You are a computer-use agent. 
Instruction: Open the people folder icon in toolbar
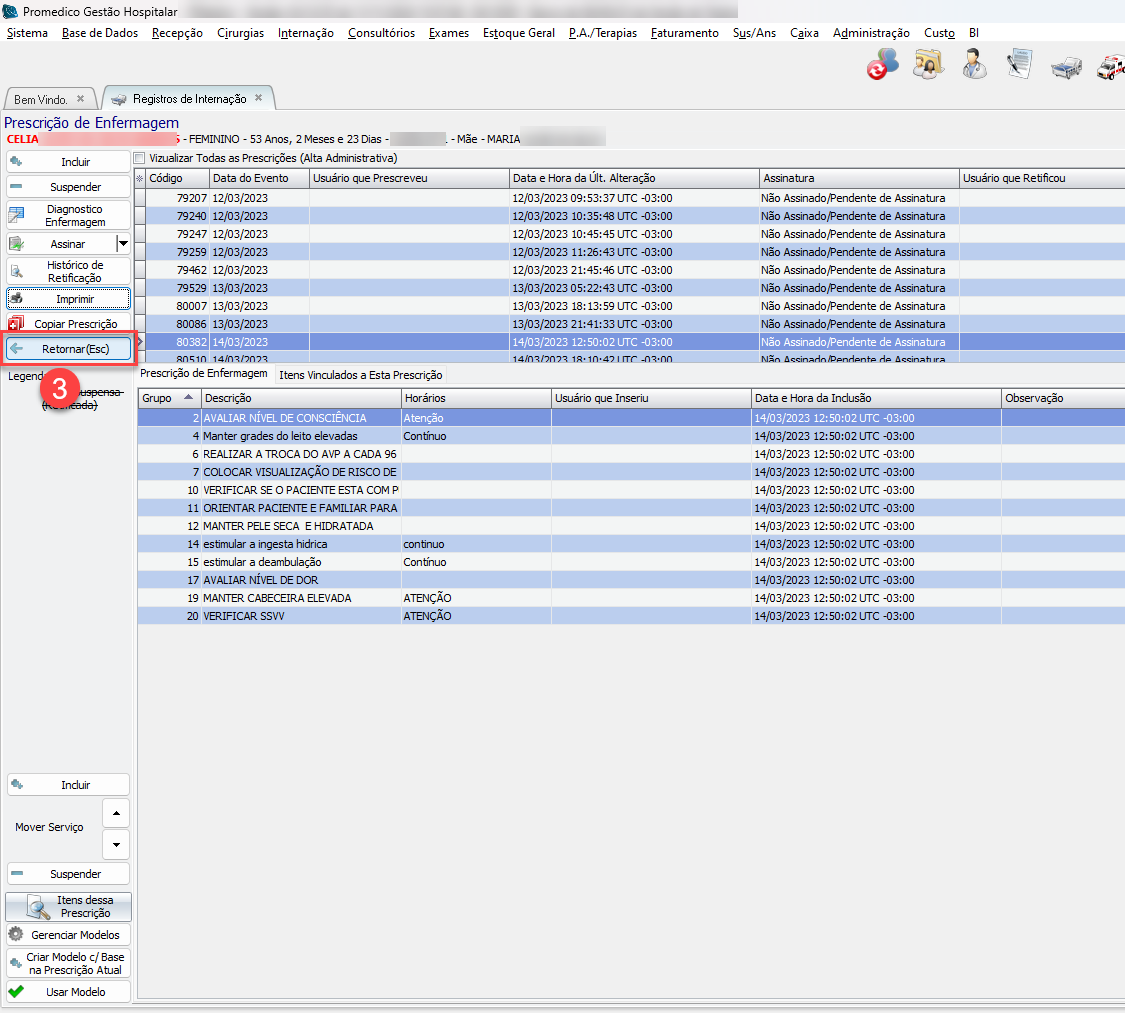coord(929,64)
